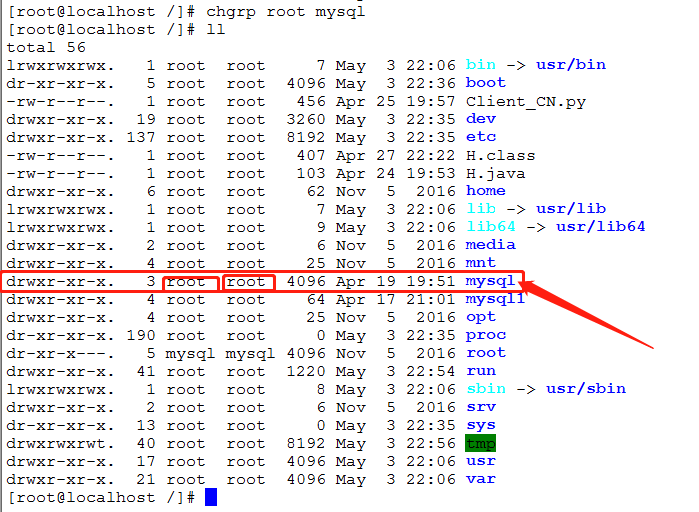The height and width of the screenshot is (512, 699).
Task: Click the time '22:56' on tmp row
Action: click(431, 443)
